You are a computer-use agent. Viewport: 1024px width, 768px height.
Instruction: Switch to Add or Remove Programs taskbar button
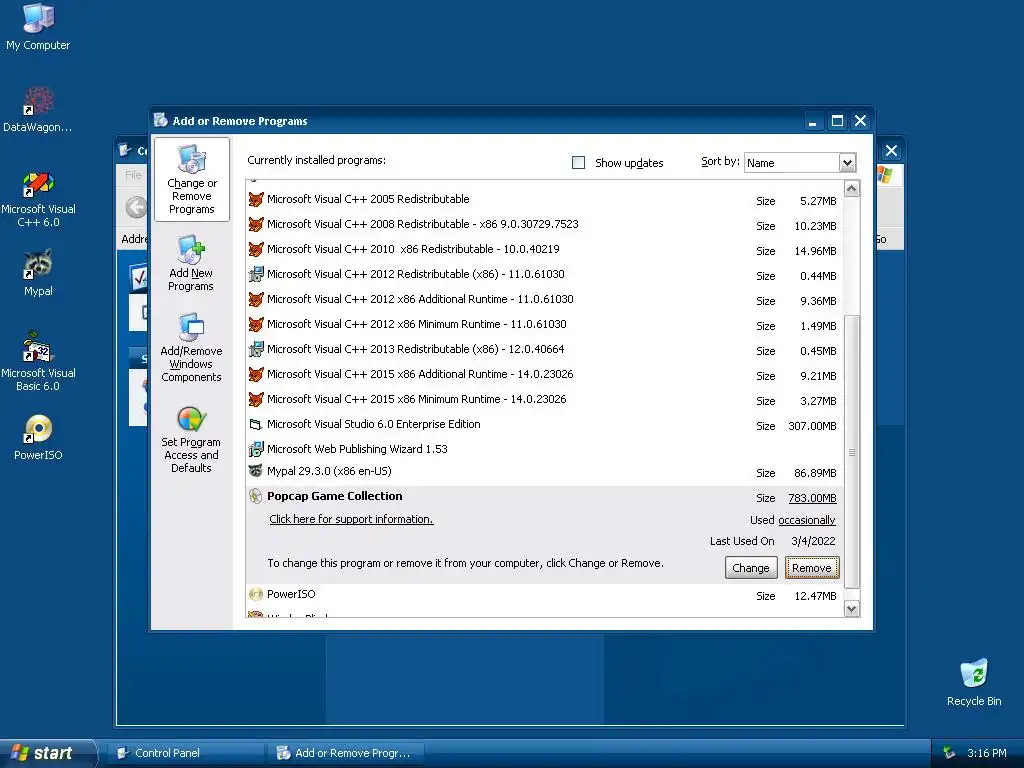(345, 753)
